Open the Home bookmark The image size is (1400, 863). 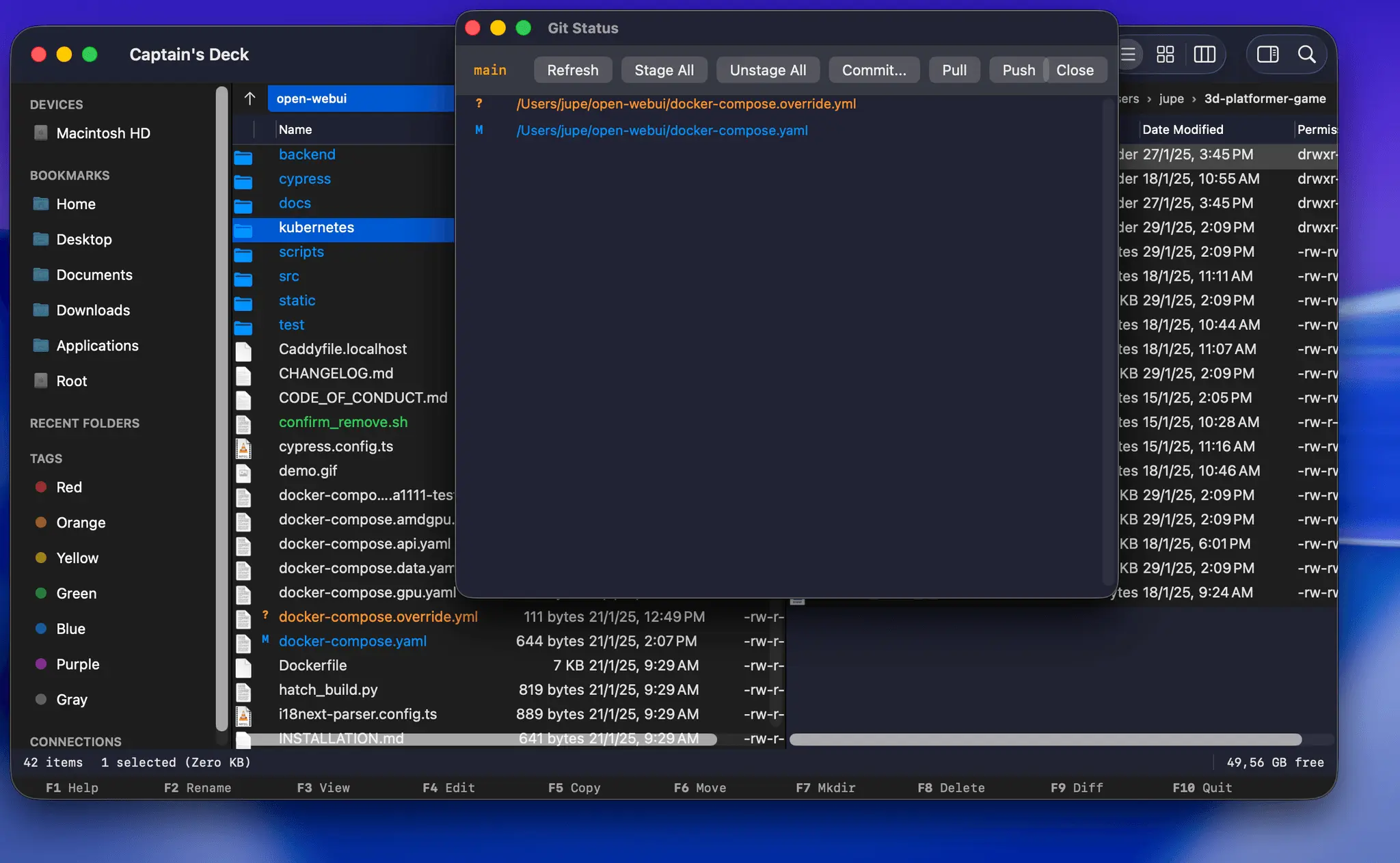click(76, 204)
